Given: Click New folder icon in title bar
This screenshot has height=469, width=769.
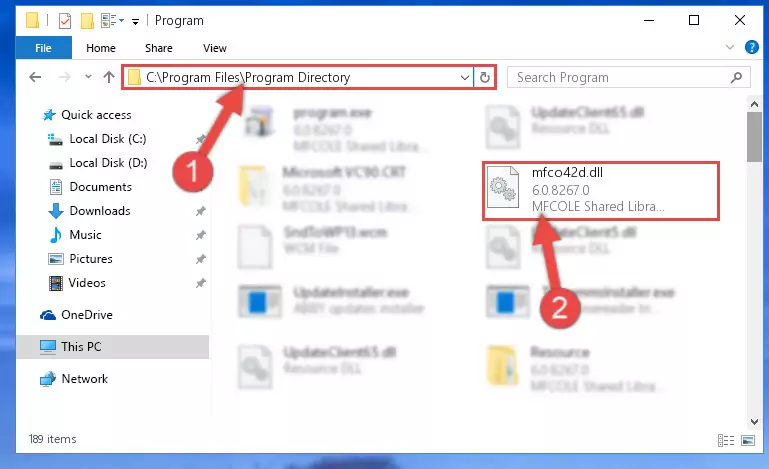Looking at the screenshot, I should 87,21.
